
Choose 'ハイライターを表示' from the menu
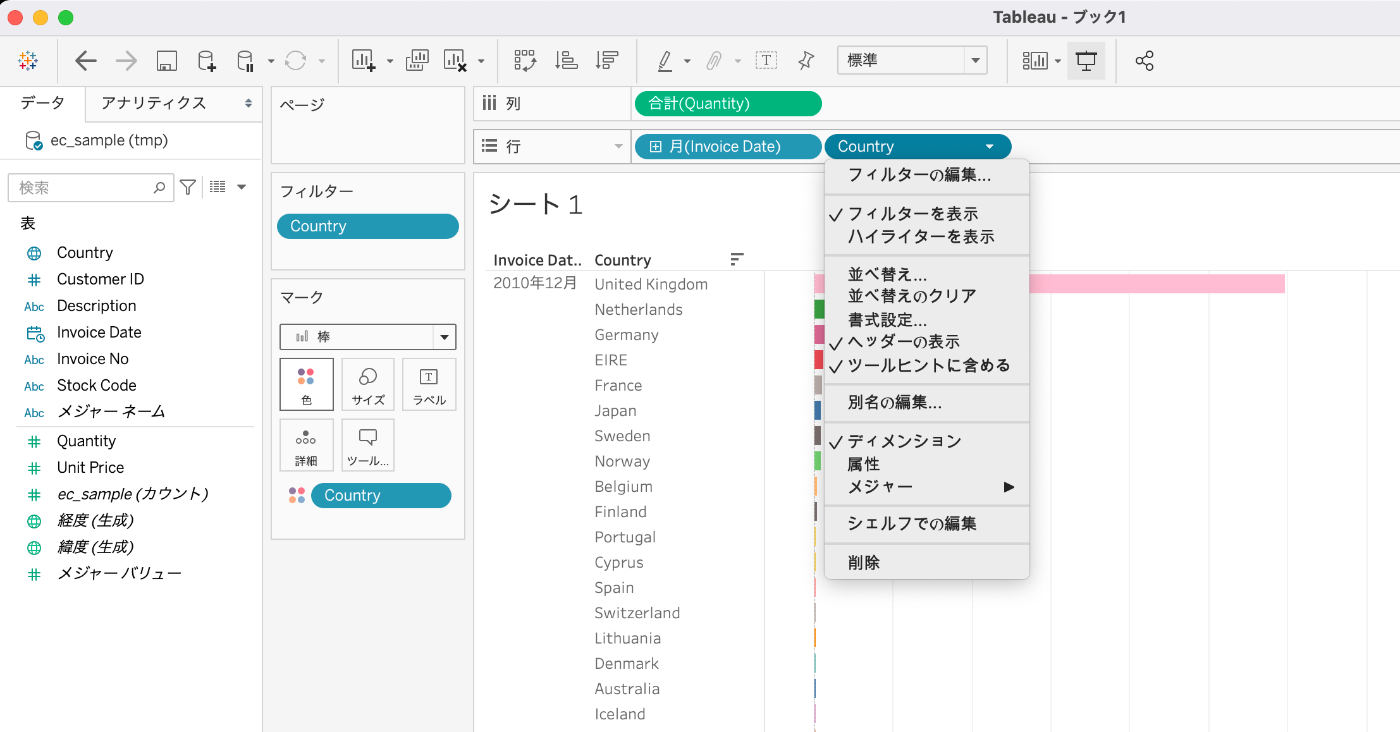coord(927,237)
